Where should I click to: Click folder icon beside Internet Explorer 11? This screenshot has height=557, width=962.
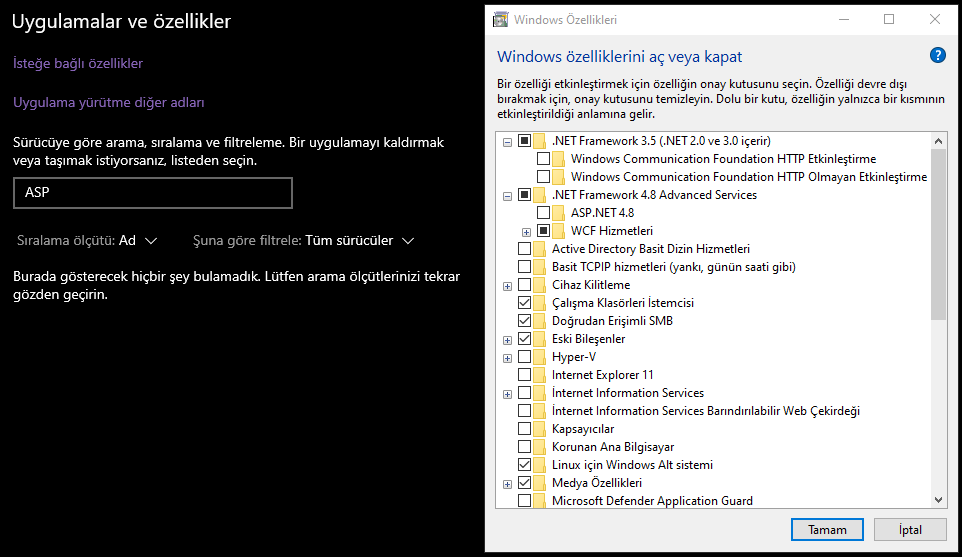539,375
